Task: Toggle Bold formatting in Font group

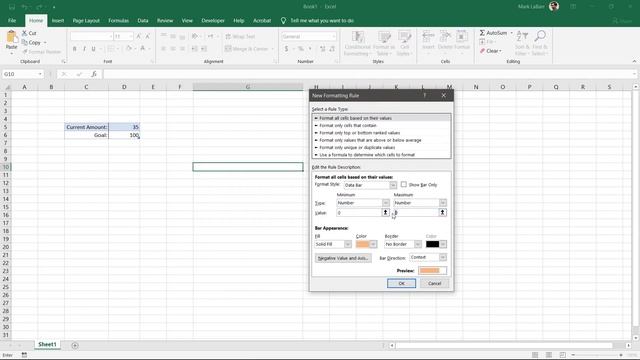Action: point(74,49)
